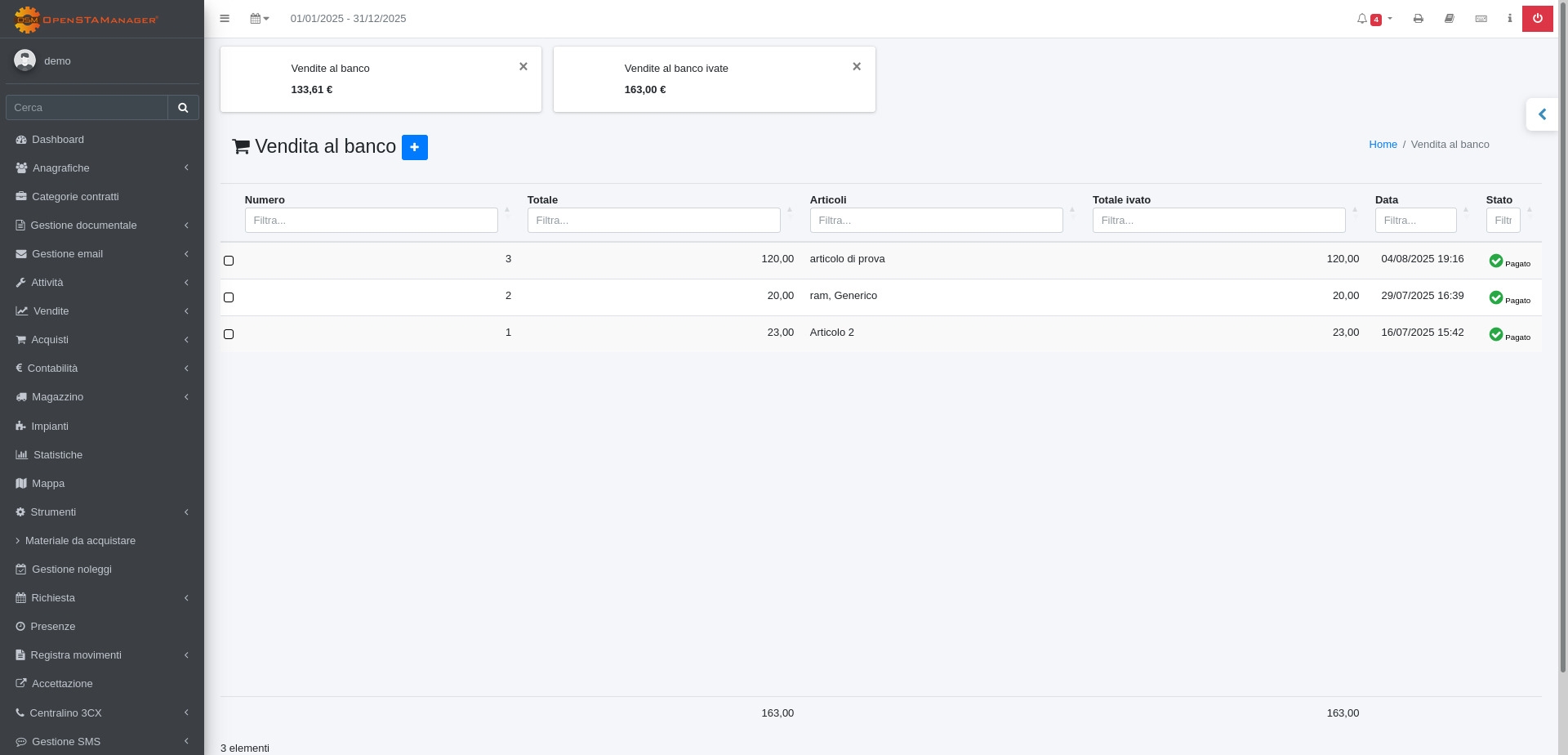Close the Vendite al banco ivate widget

857,67
